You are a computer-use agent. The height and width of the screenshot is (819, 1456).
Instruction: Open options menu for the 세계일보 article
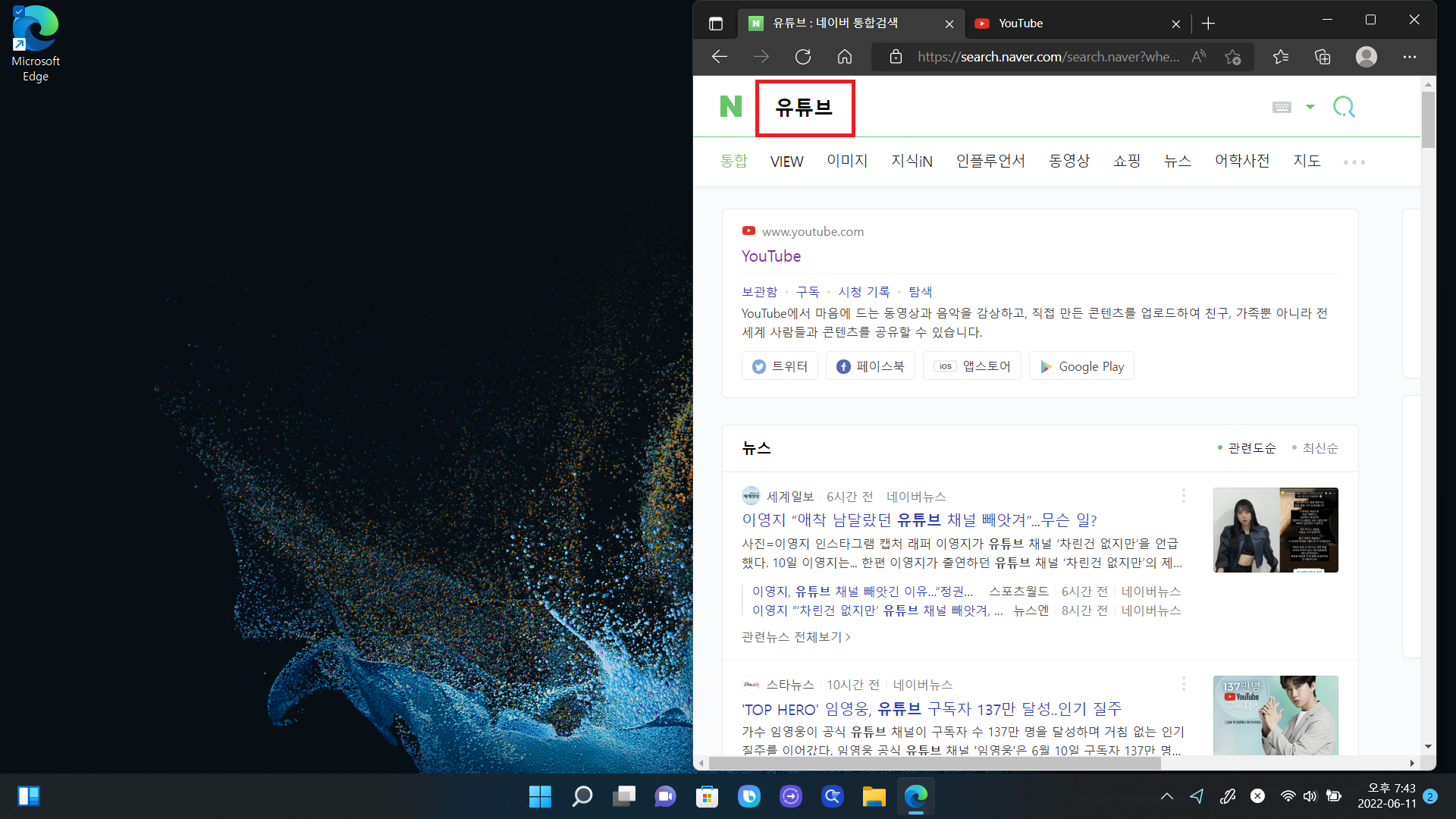pos(1183,496)
